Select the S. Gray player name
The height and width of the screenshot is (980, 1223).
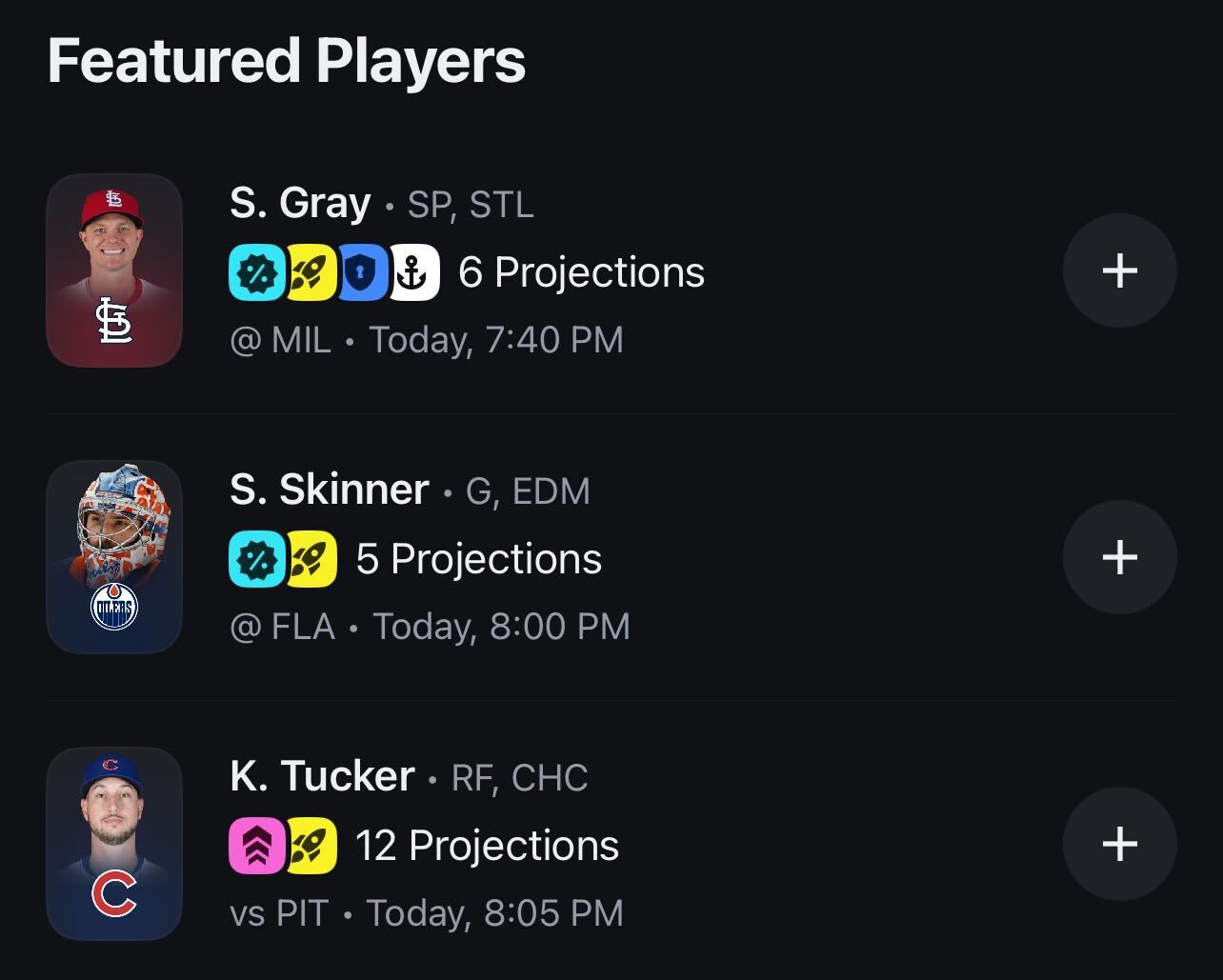tap(300, 203)
